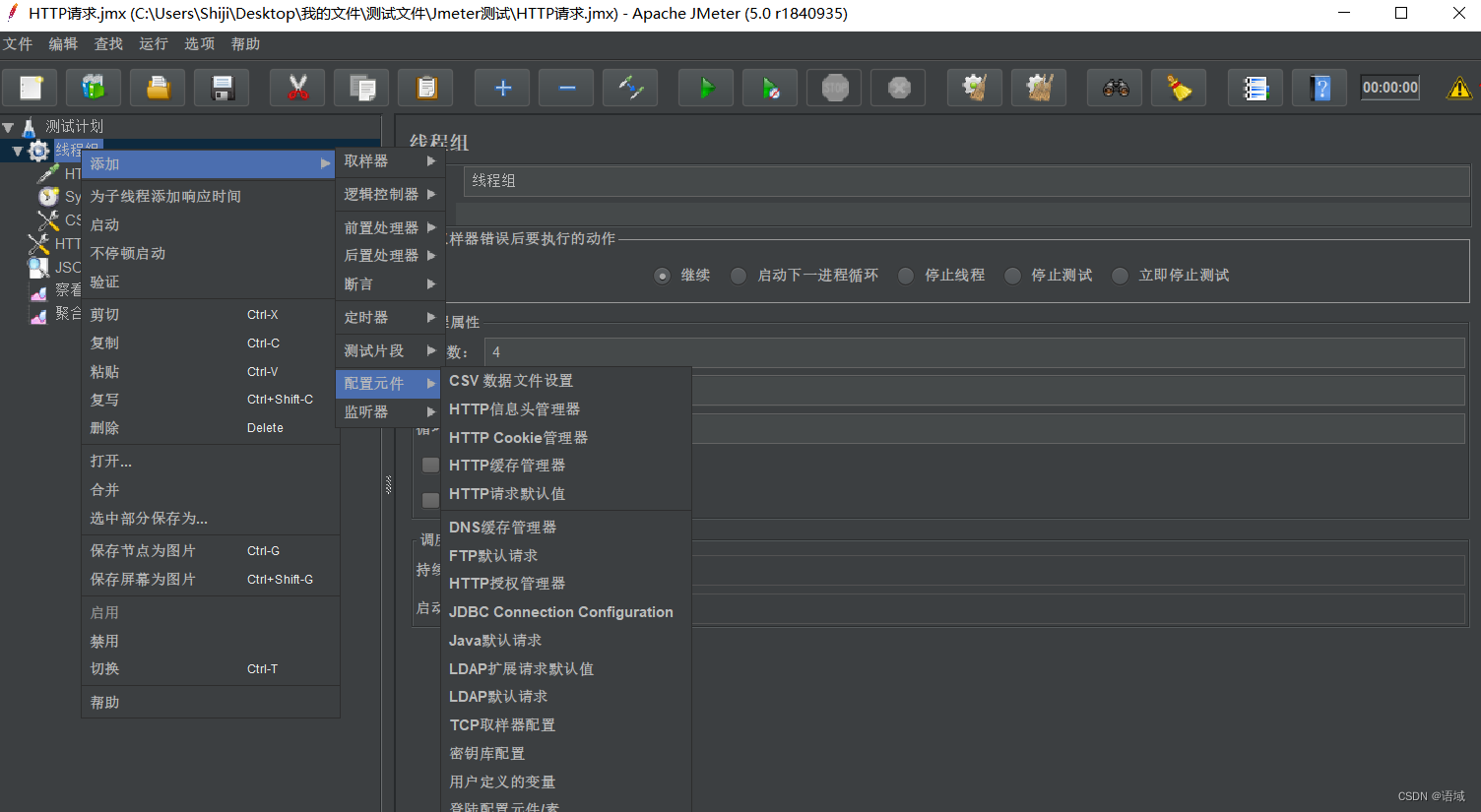Choose 禁用 in context menu

click(211, 641)
